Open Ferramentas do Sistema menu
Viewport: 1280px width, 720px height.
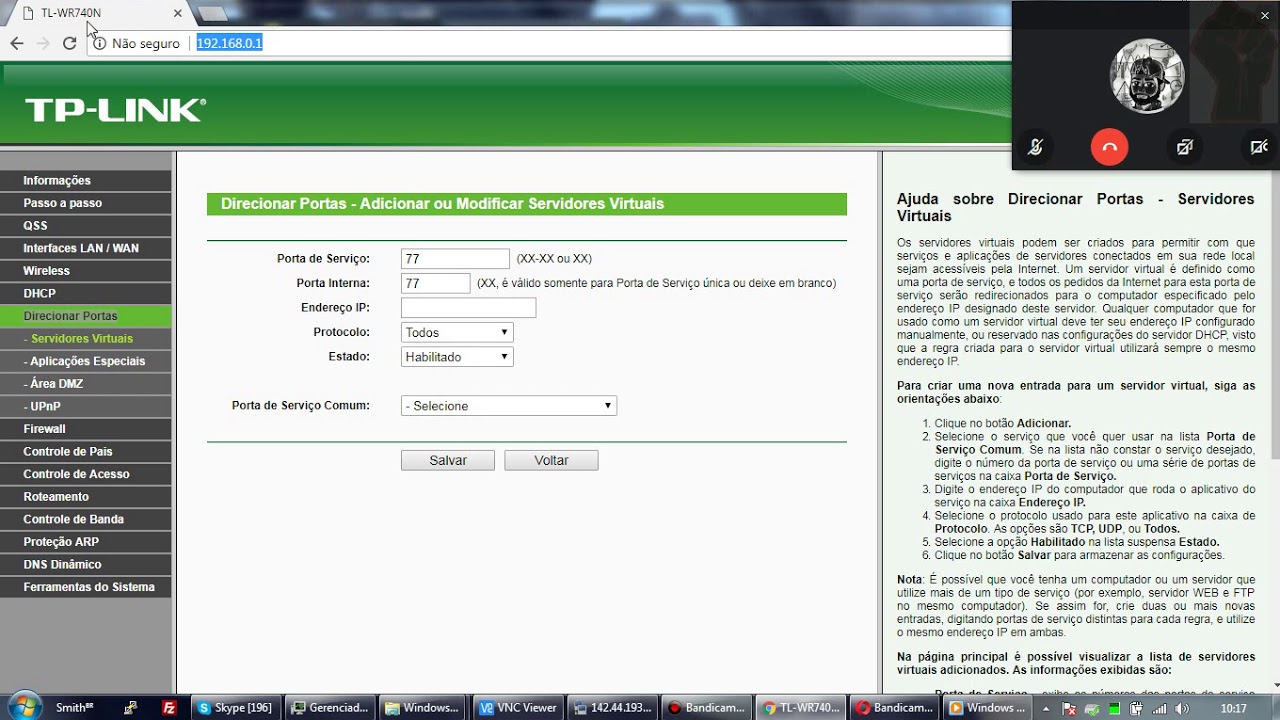tap(86, 587)
